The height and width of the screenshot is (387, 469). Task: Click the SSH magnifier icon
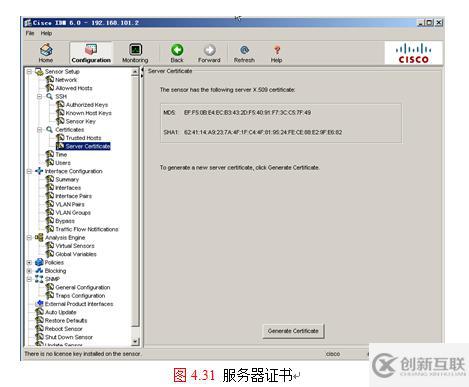click(x=50, y=96)
